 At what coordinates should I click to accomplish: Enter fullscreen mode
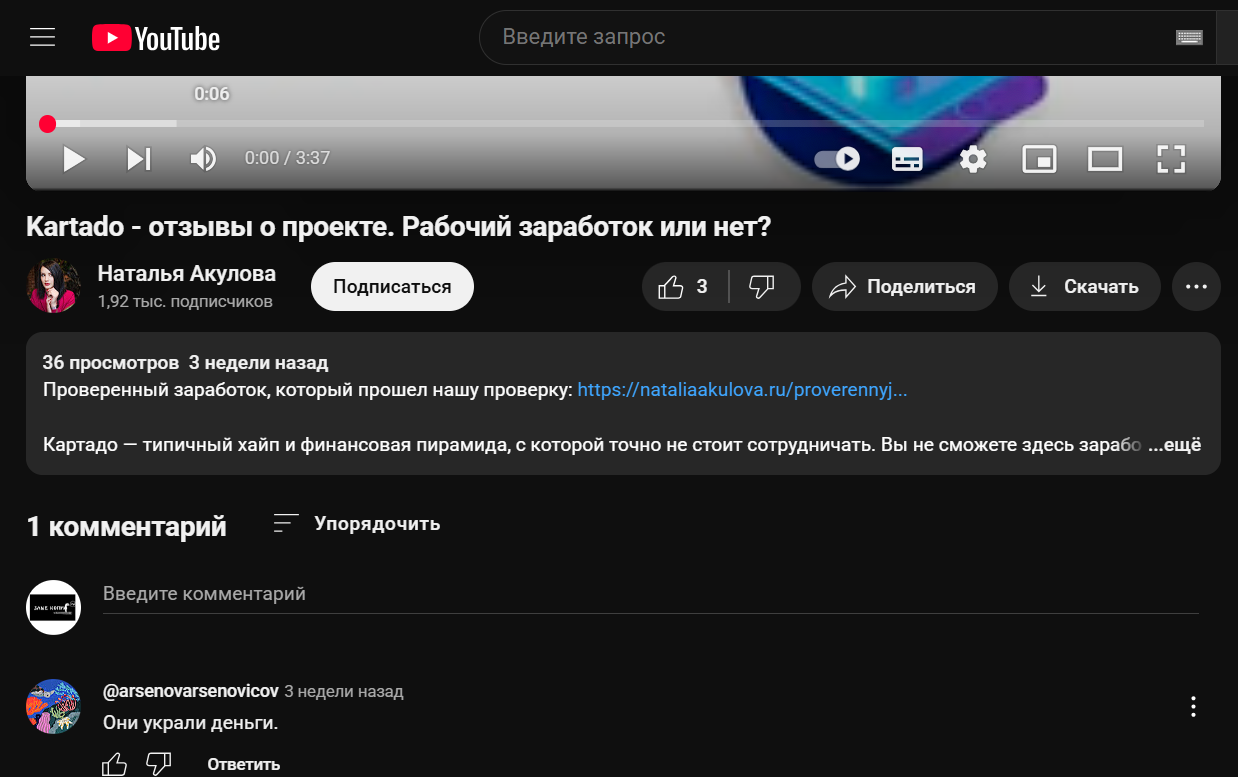click(1171, 159)
